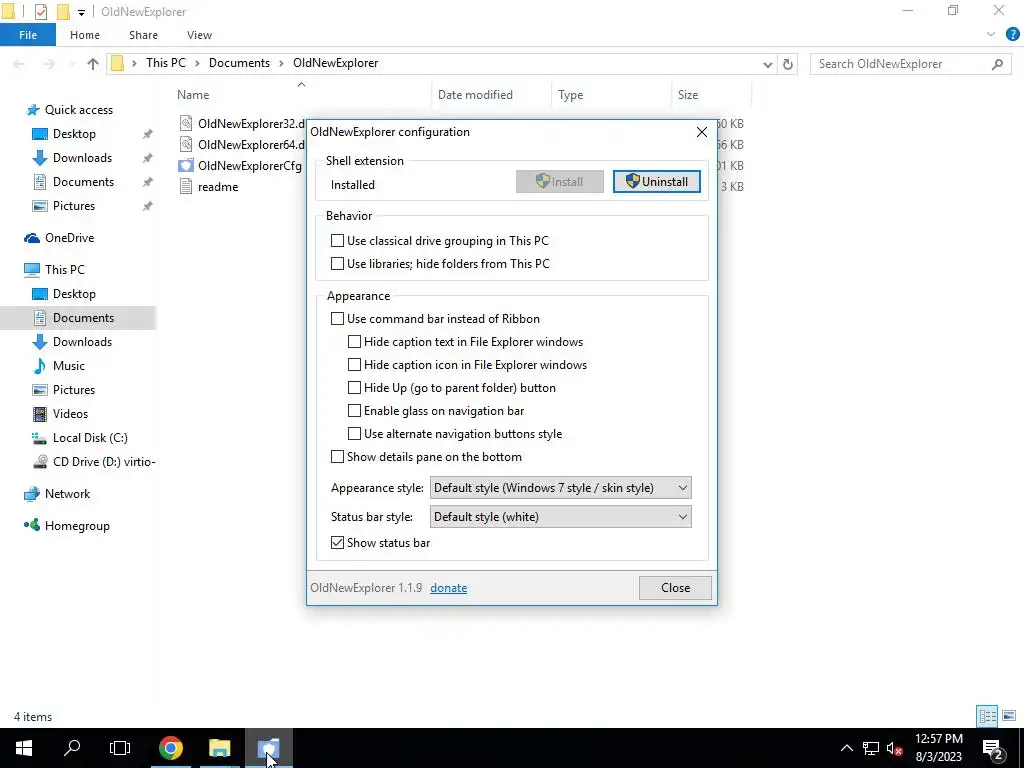Open the File menu

[x=28, y=35]
